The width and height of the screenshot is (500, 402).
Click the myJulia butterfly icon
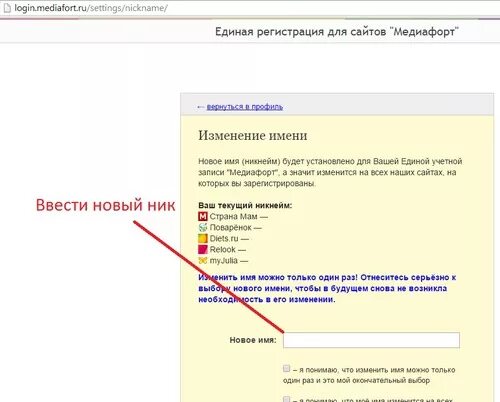[203, 260]
